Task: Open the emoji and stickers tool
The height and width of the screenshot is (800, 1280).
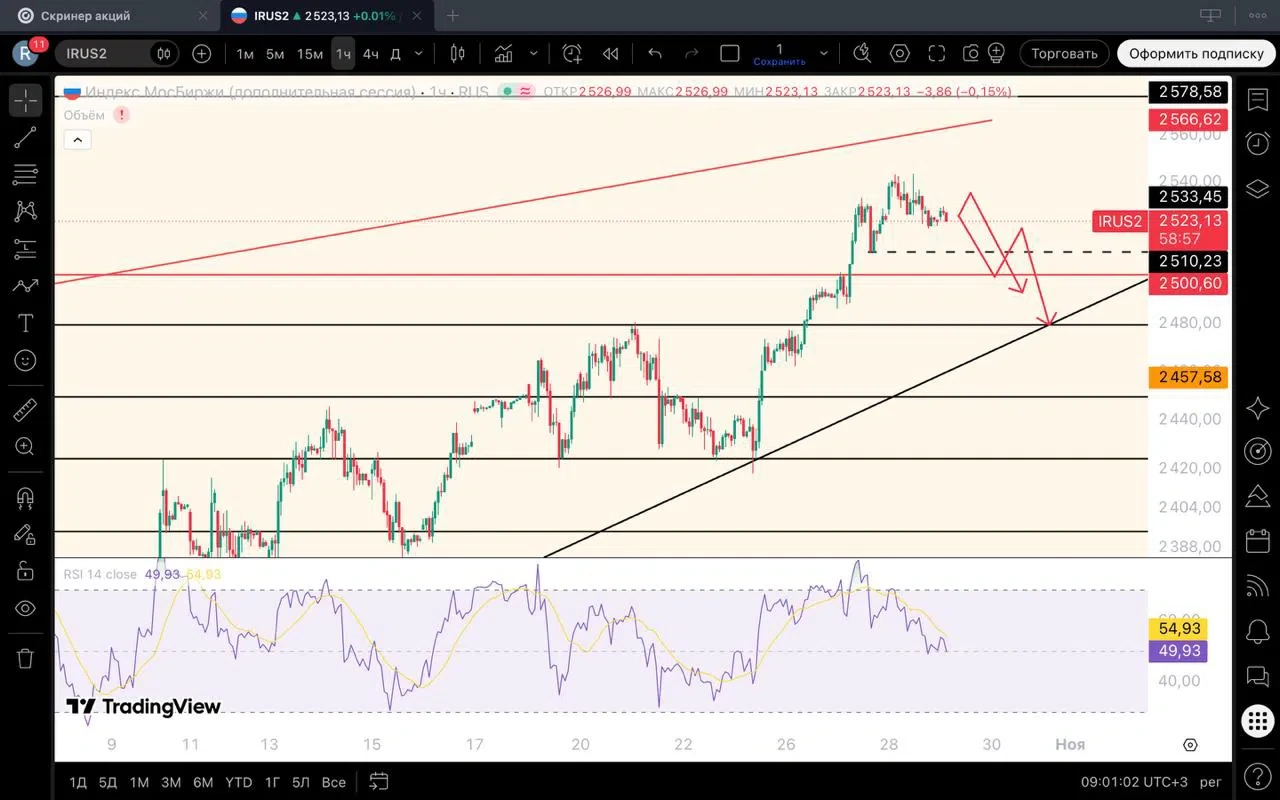Action: (x=26, y=360)
